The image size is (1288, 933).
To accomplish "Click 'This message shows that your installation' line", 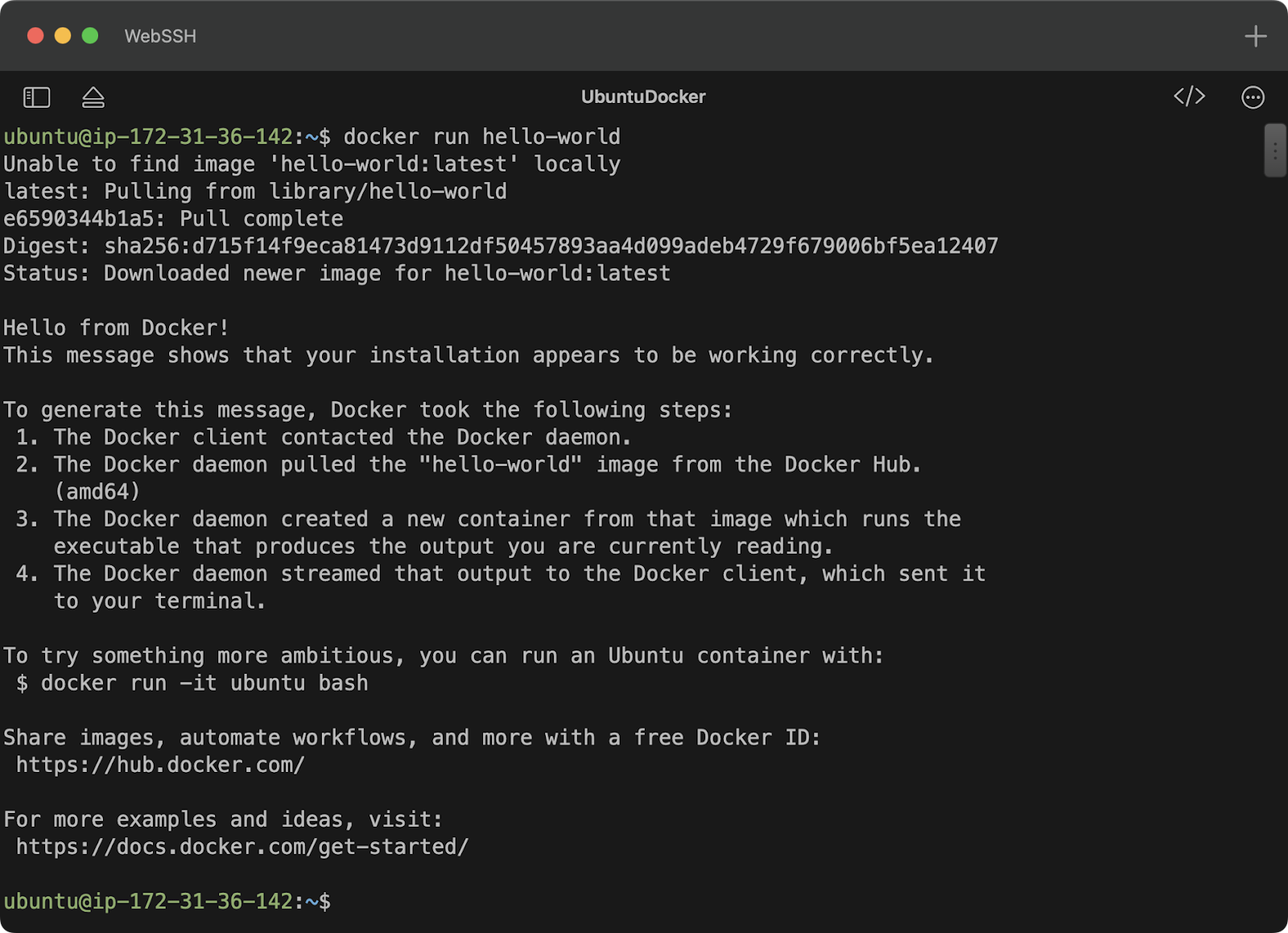I will tap(469, 355).
